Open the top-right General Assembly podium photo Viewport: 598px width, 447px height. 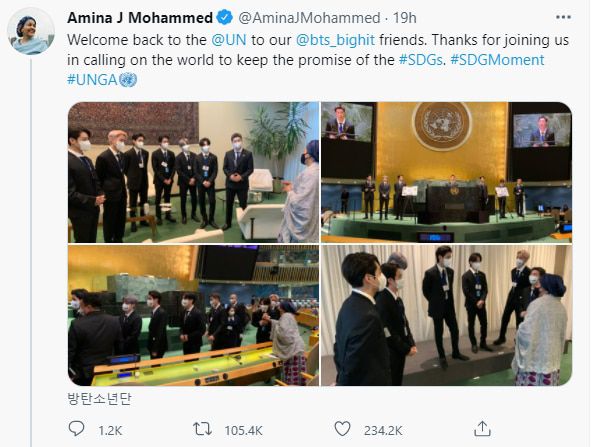pyautogui.click(x=446, y=172)
